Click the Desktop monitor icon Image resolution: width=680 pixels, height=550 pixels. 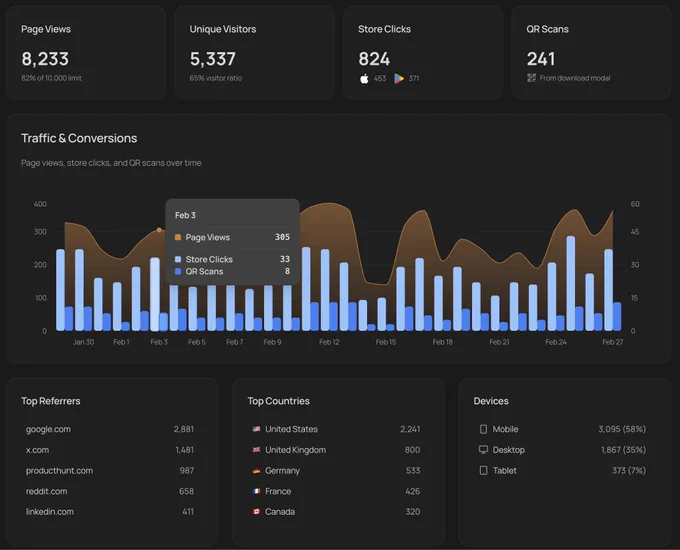(483, 449)
